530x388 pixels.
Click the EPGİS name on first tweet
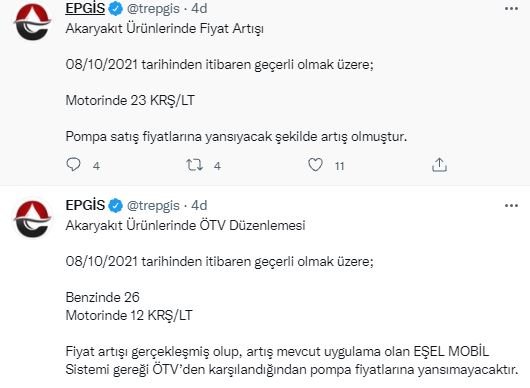tap(85, 8)
